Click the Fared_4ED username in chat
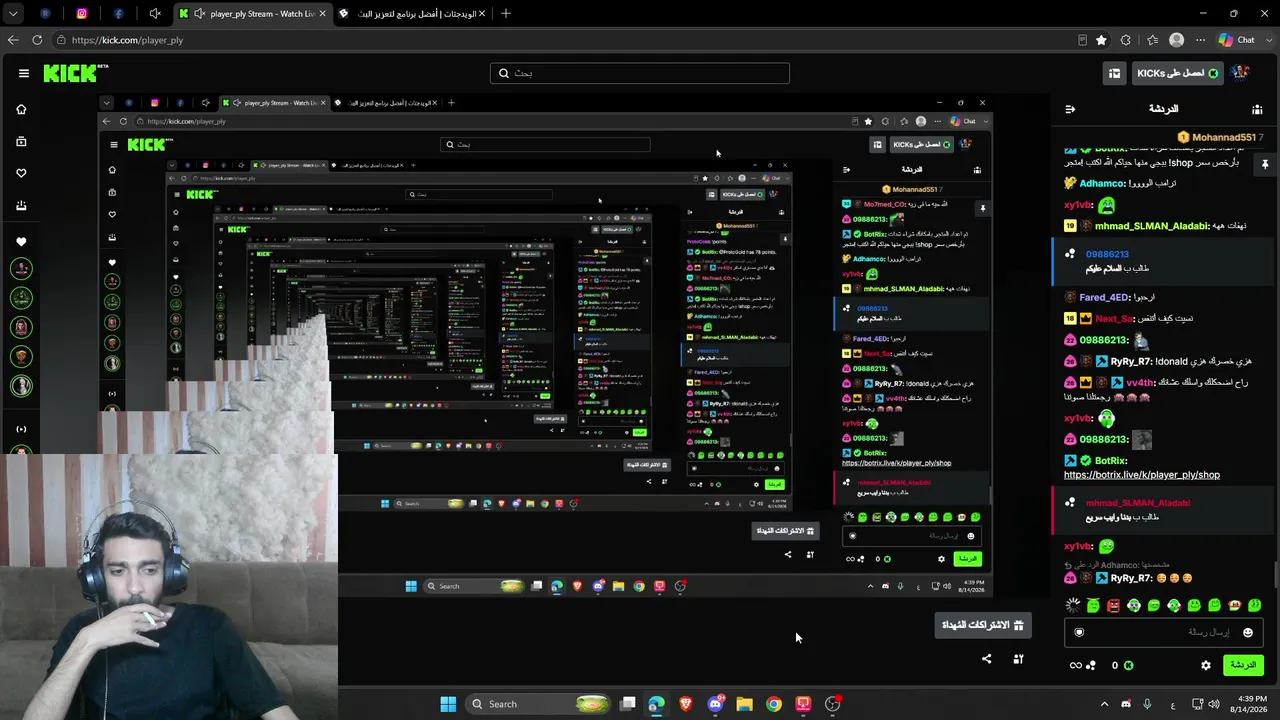Image resolution: width=1280 pixels, height=720 pixels. (x=1104, y=297)
